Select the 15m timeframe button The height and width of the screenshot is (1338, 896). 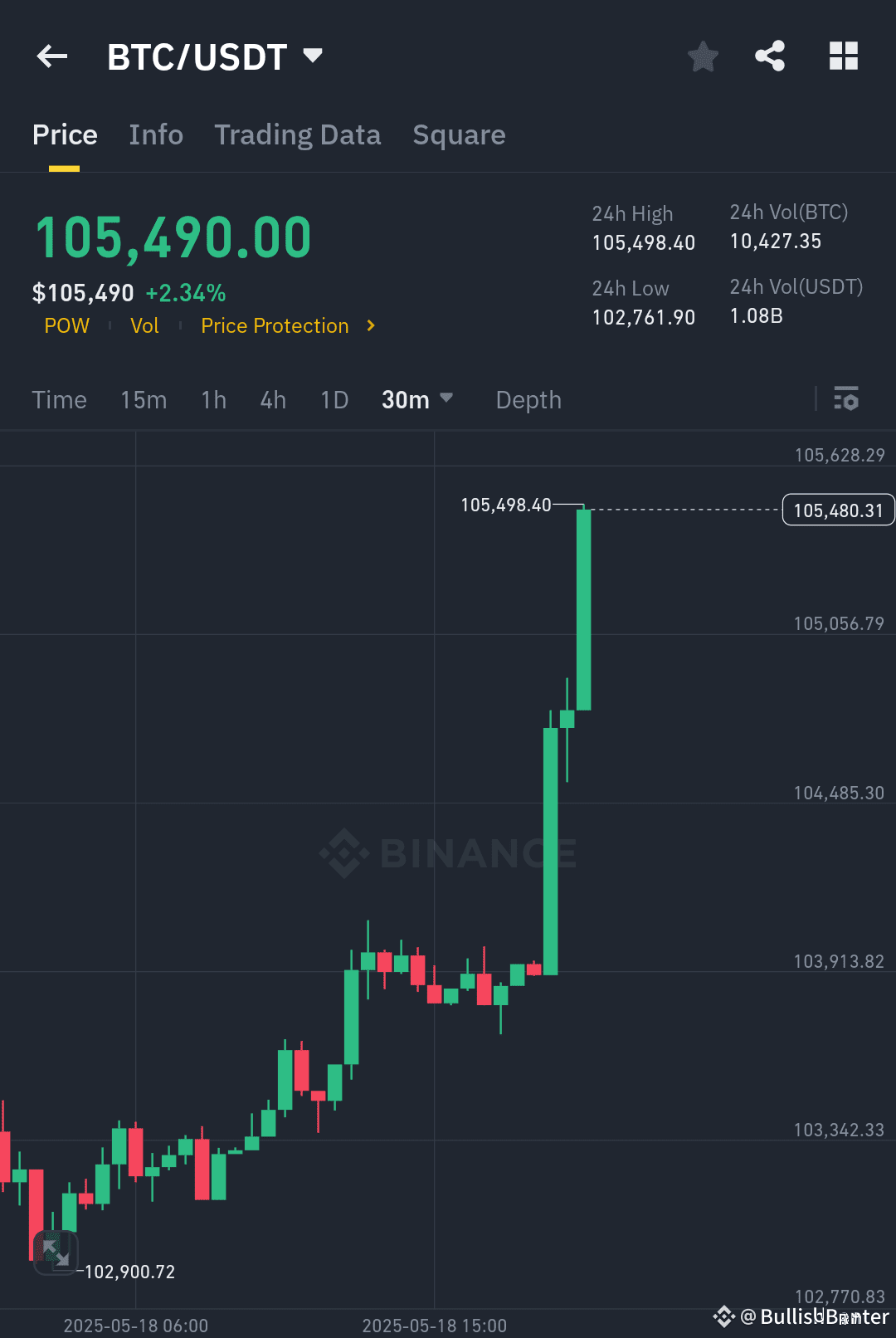click(x=144, y=399)
